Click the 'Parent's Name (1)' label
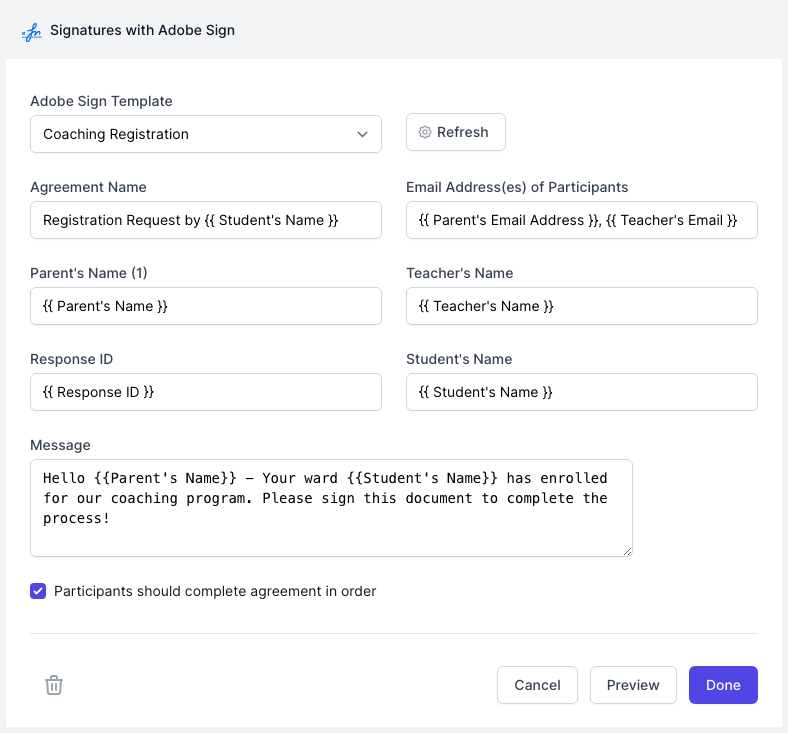The height and width of the screenshot is (733, 788). point(89,273)
